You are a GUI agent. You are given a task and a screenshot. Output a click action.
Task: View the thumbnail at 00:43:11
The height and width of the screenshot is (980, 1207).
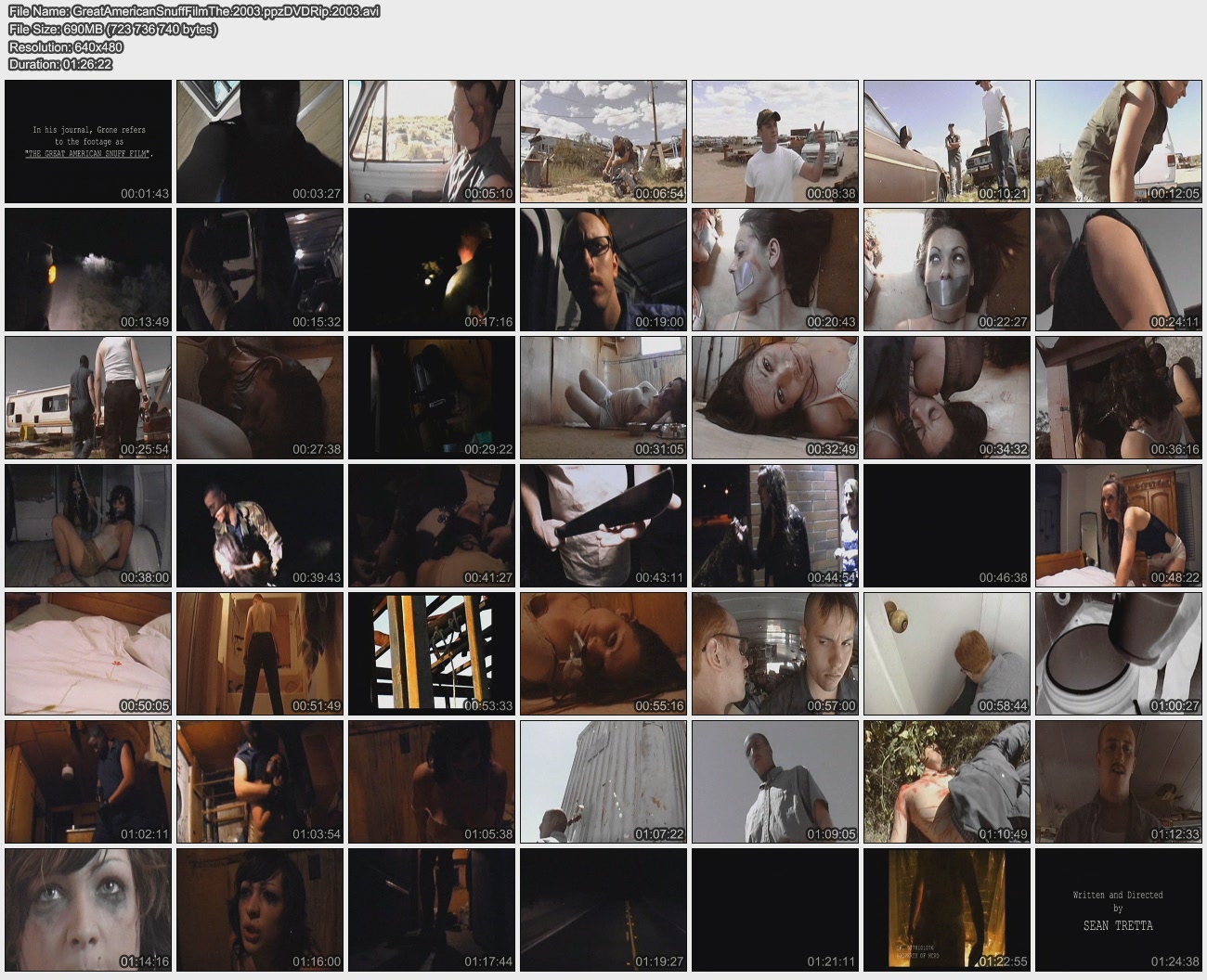pos(603,526)
